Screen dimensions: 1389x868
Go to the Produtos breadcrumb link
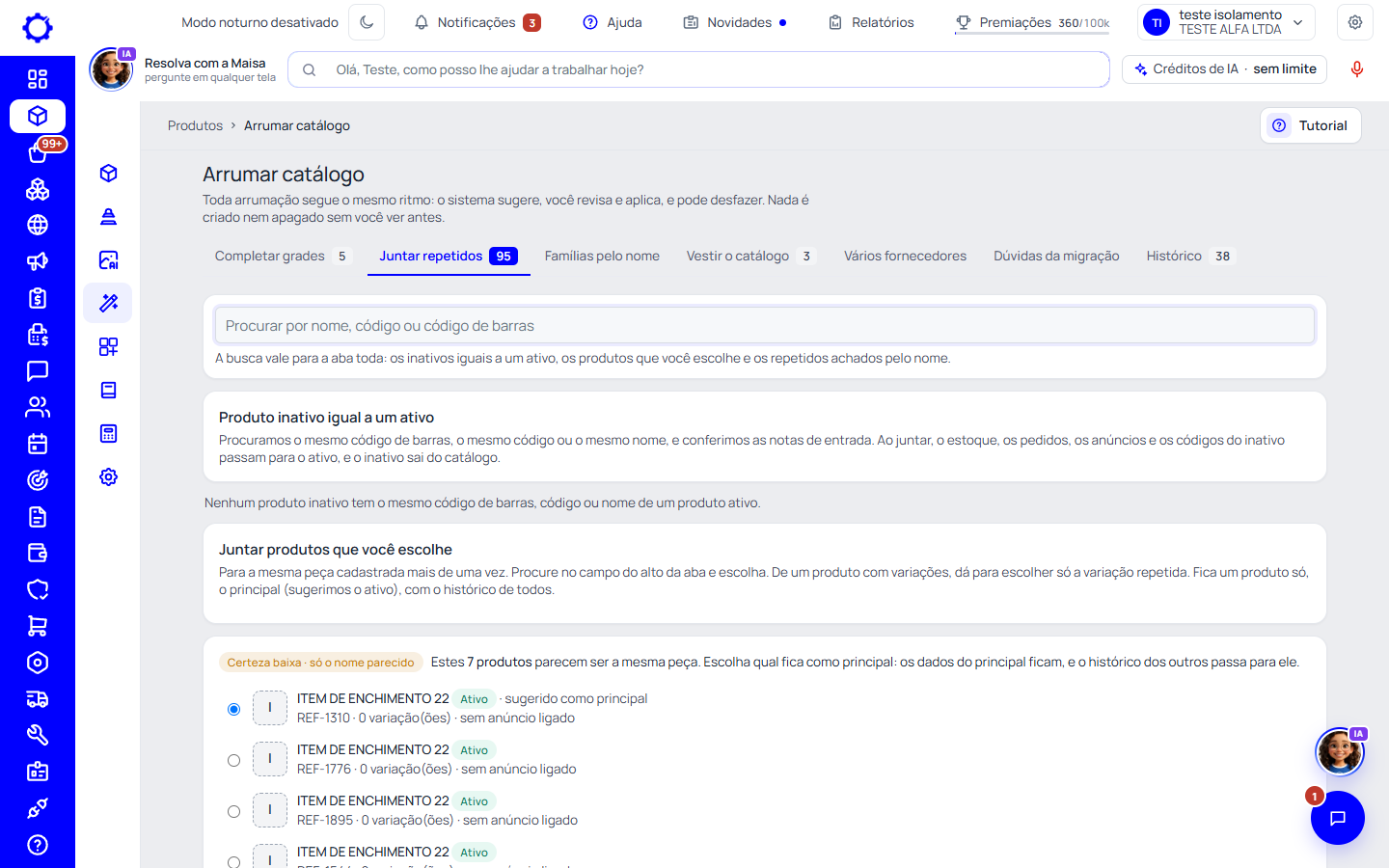click(195, 125)
